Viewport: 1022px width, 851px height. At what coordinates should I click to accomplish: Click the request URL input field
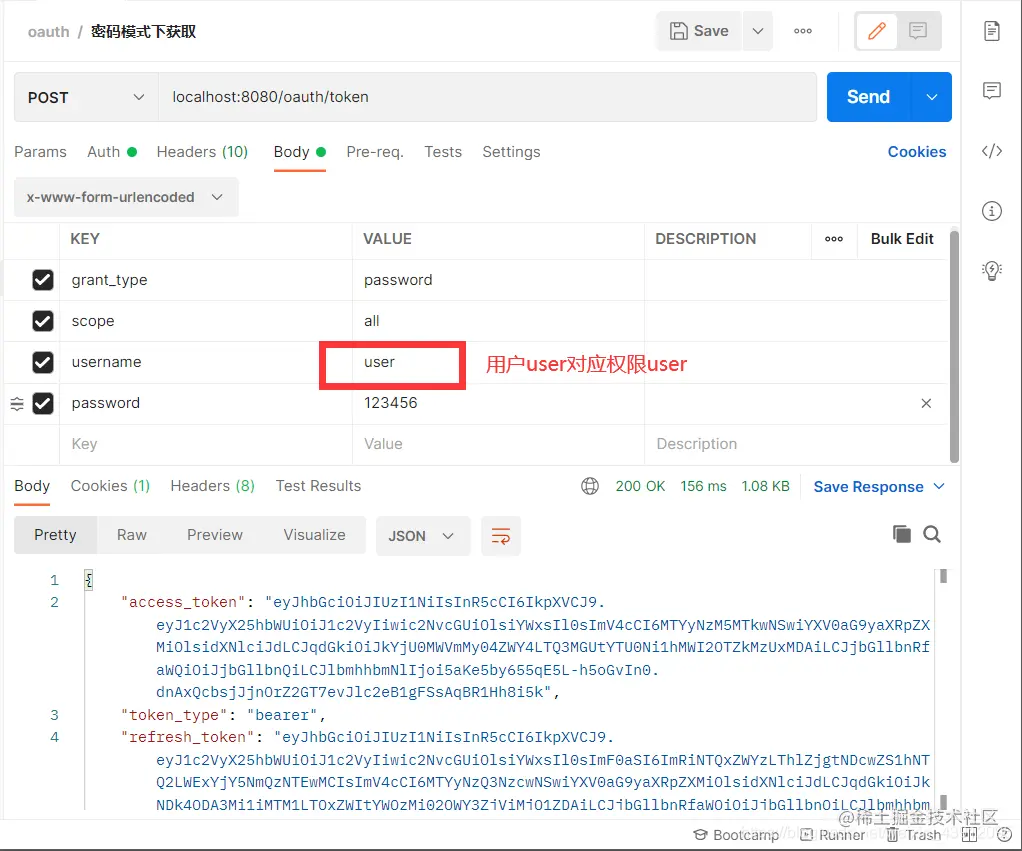point(487,97)
